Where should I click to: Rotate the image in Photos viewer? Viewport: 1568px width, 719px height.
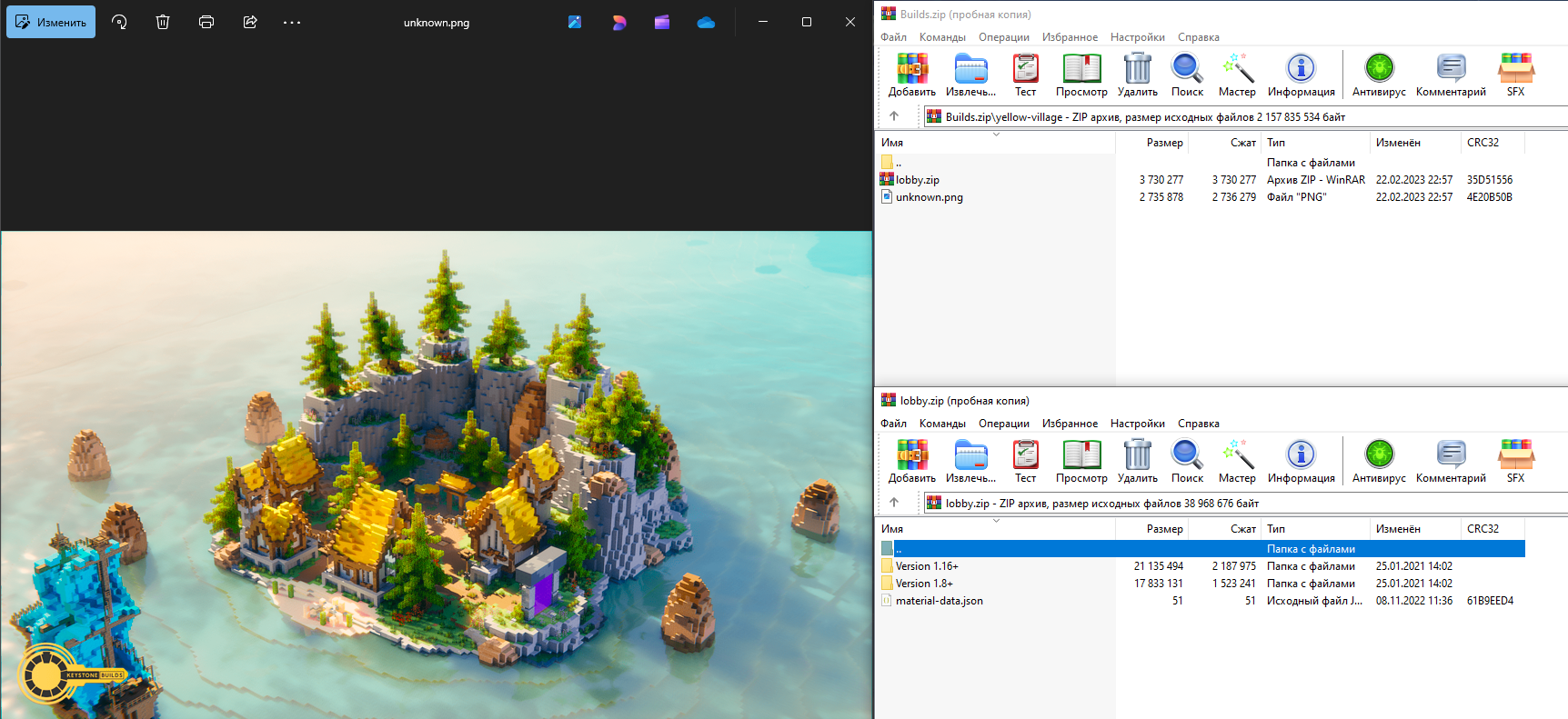coord(119,22)
